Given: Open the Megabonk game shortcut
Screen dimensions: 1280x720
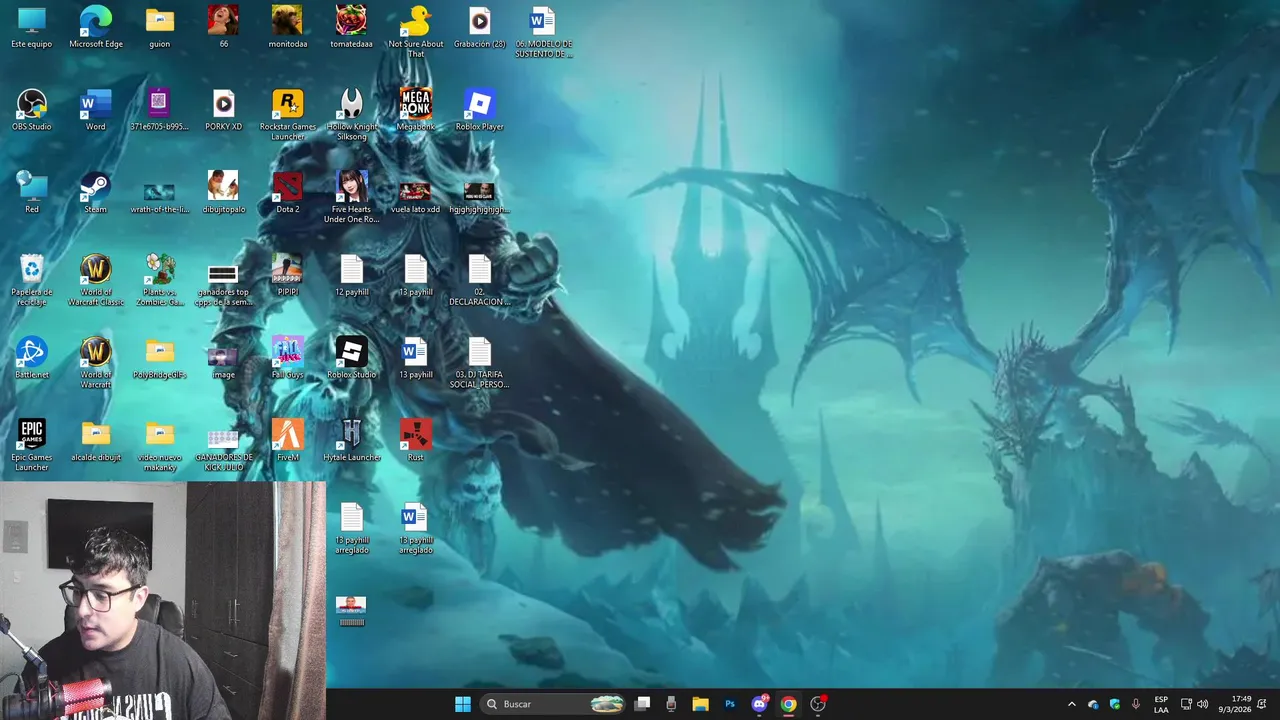Looking at the screenshot, I should point(415,111).
